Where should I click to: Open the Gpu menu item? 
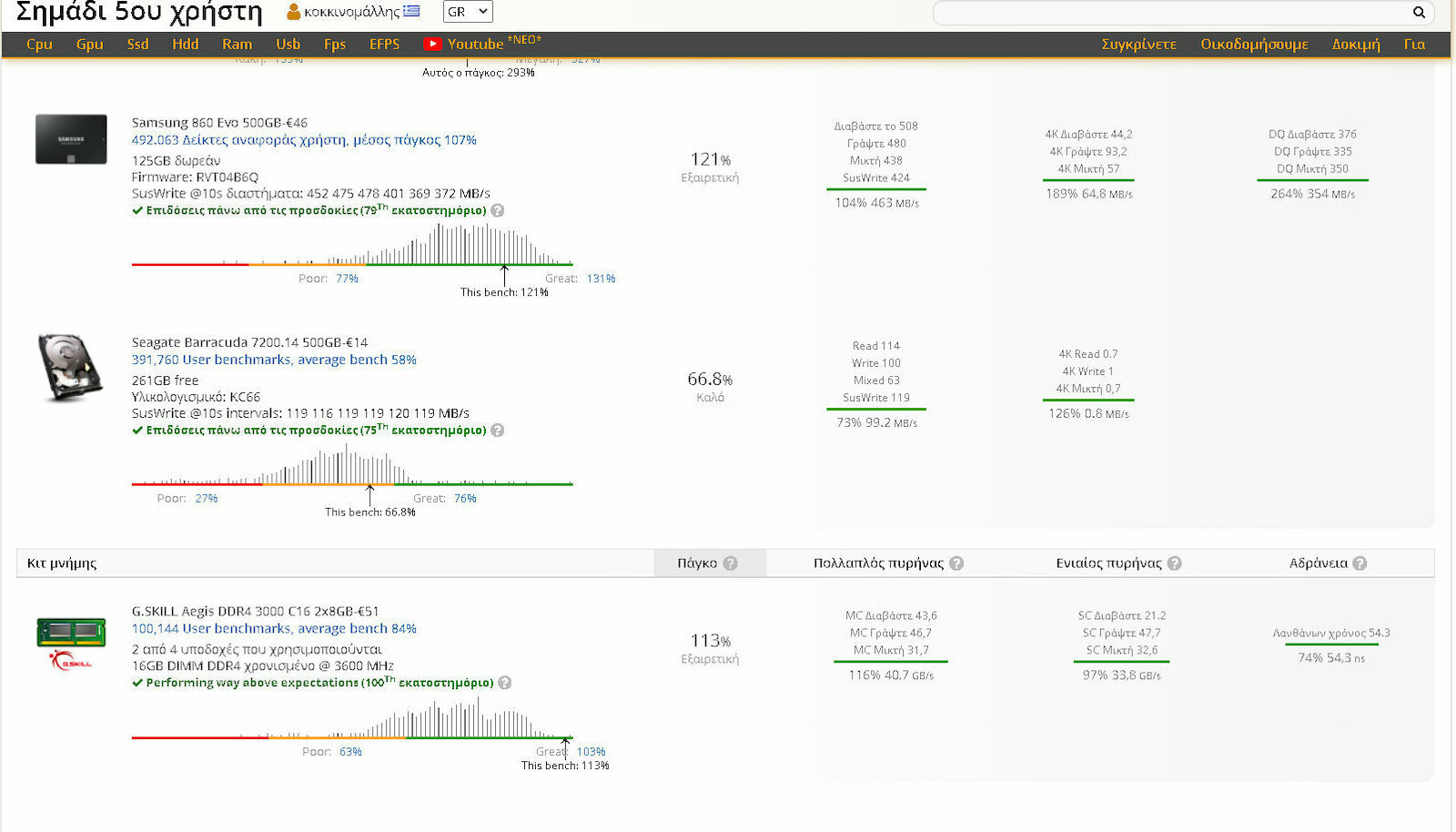[x=89, y=44]
